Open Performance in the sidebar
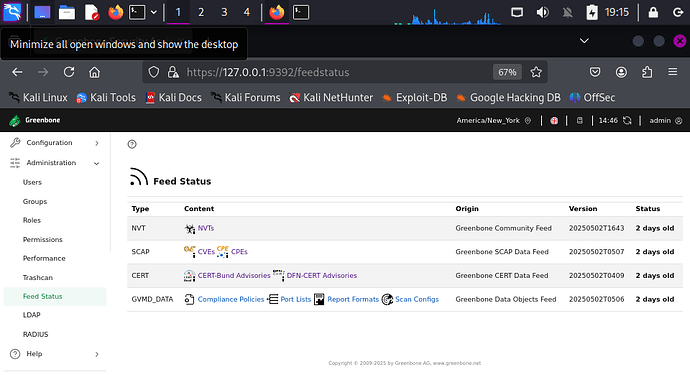 coord(44,258)
